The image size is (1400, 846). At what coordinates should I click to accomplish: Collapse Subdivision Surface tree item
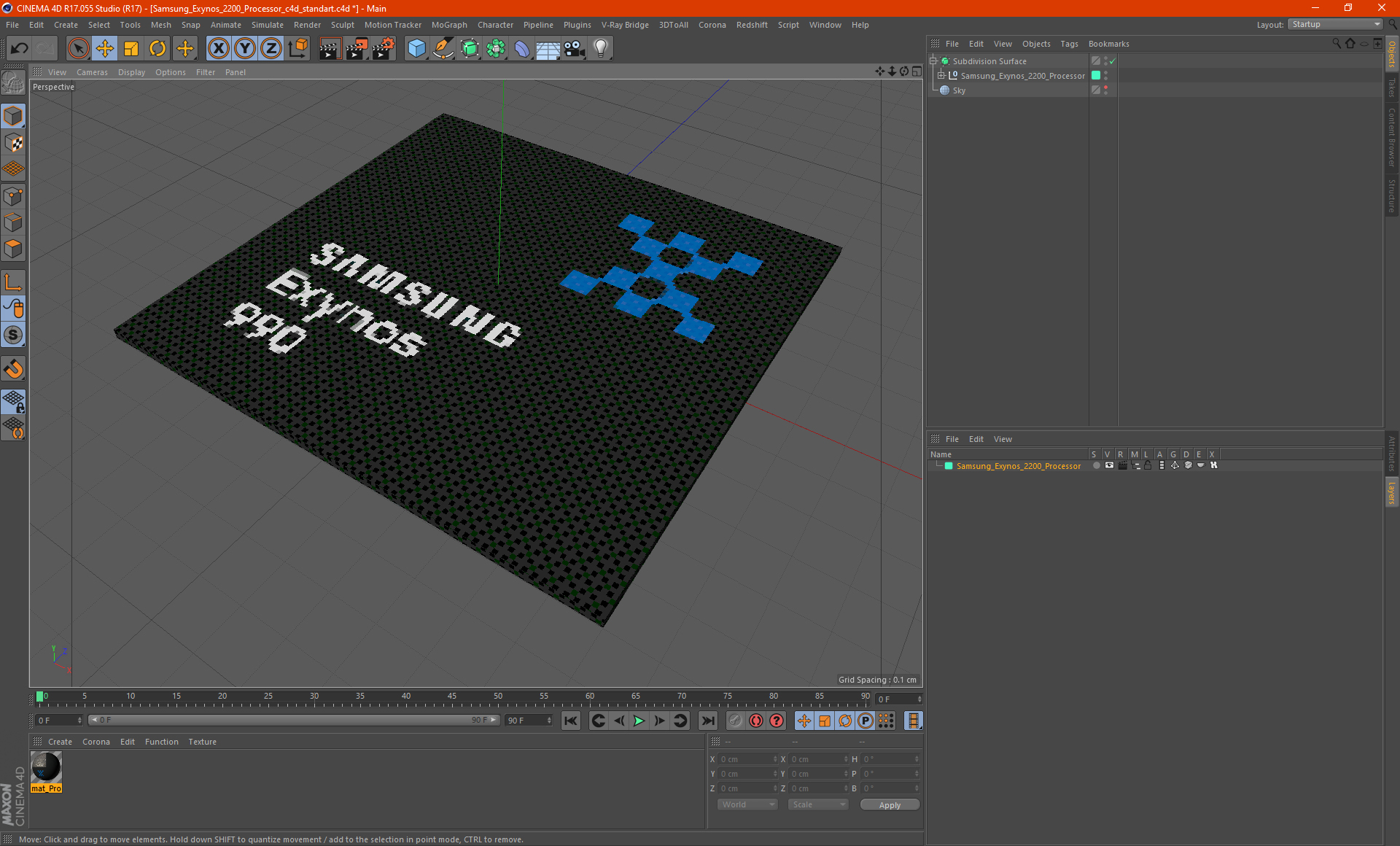click(x=933, y=61)
